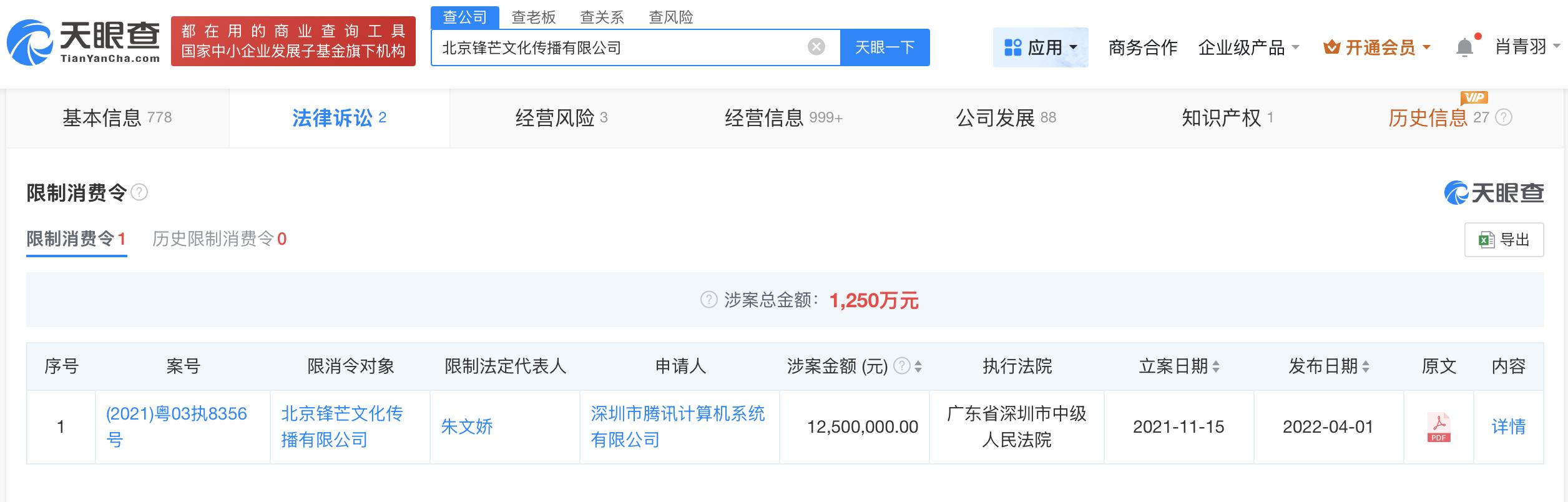Clear the search box with X icon
This screenshot has width=1568, height=502.
coord(816,47)
